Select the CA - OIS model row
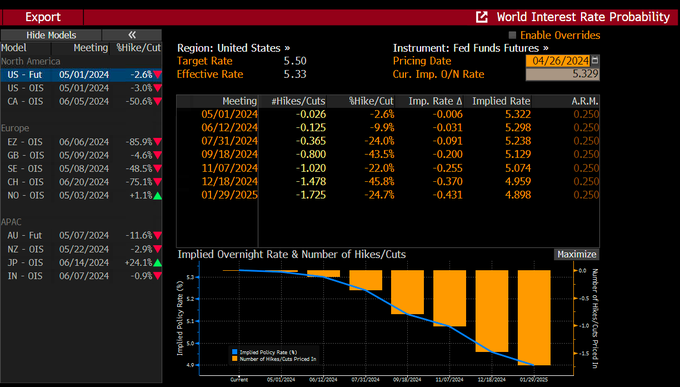Viewport: 680px width, 387px height. (x=81, y=102)
